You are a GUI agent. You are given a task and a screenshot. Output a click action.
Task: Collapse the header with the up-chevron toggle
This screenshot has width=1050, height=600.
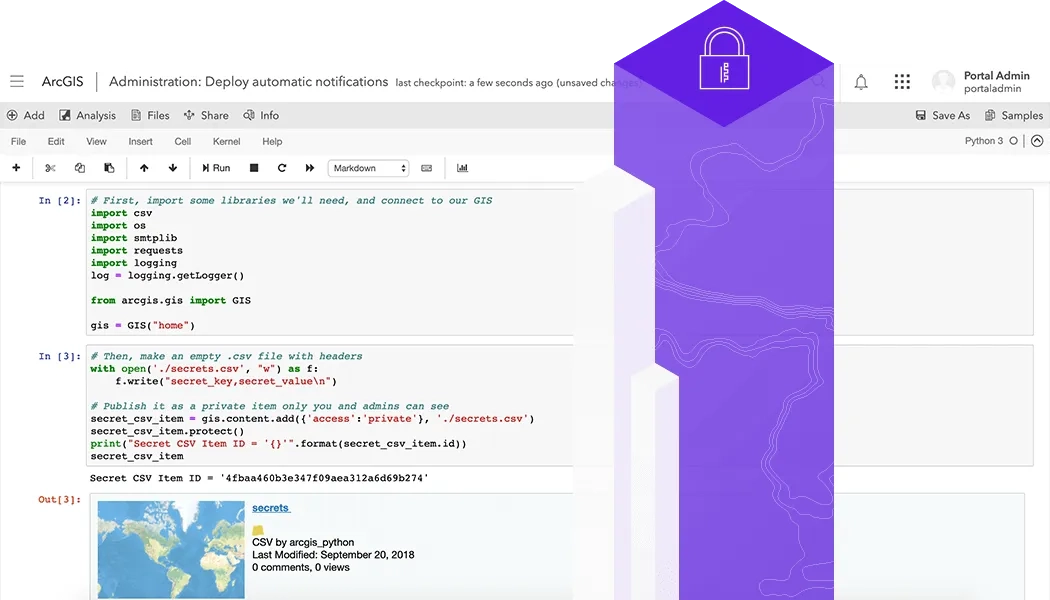(x=1037, y=141)
